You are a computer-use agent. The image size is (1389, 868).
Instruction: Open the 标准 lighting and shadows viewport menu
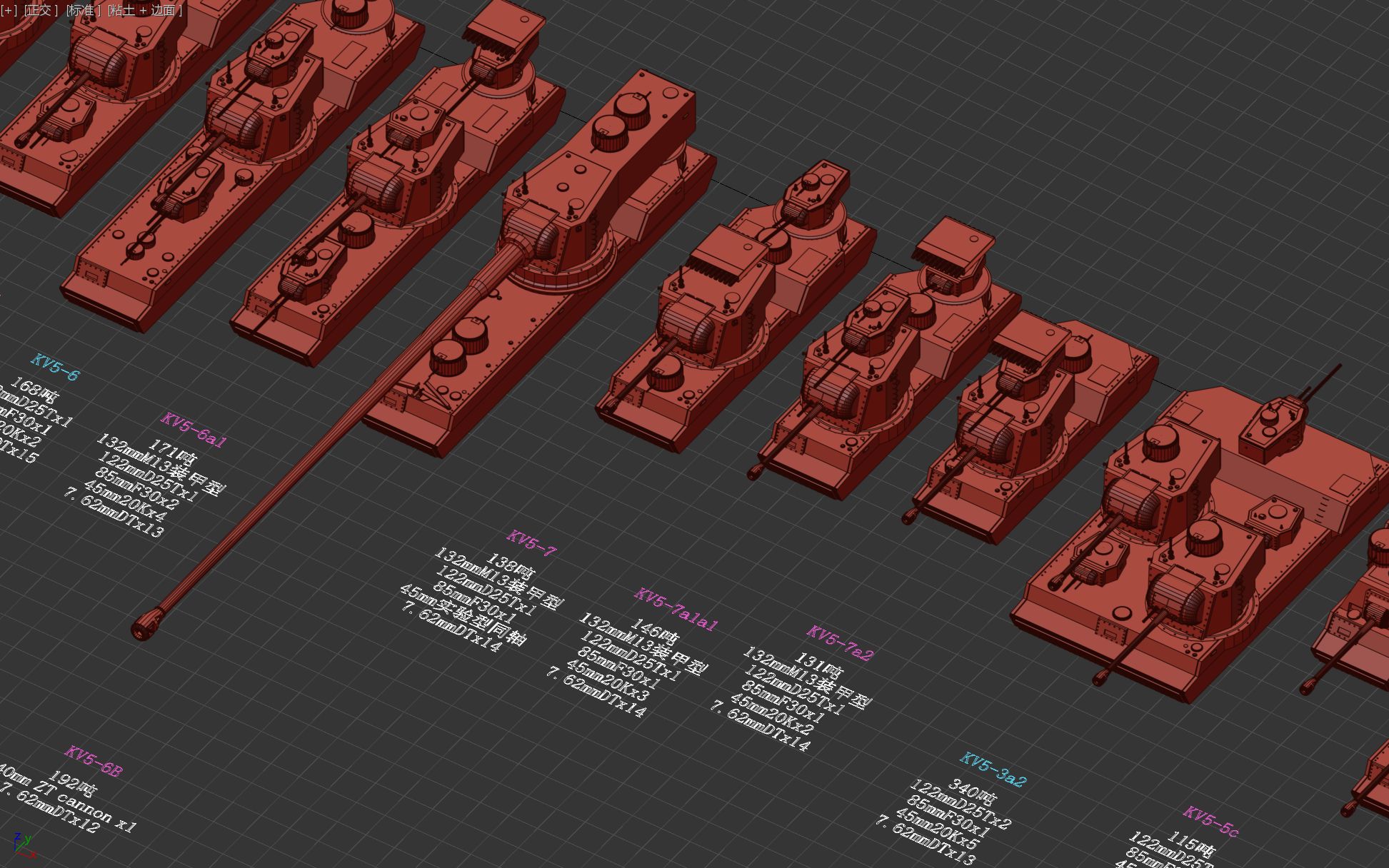[x=83, y=10]
